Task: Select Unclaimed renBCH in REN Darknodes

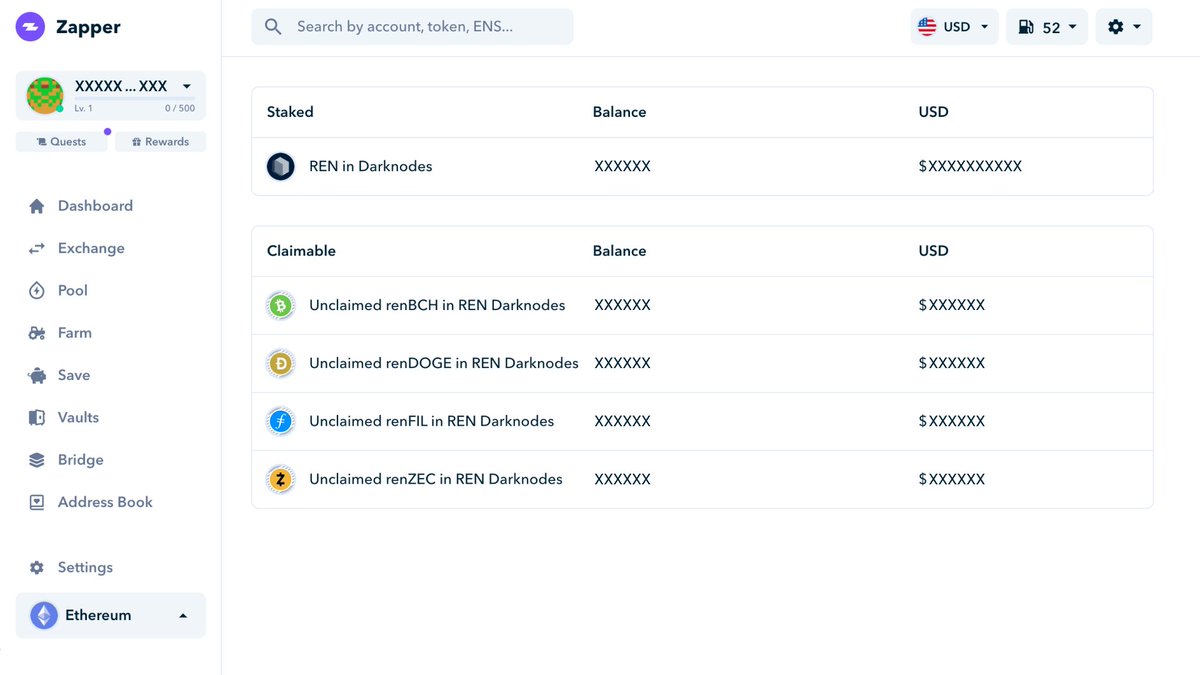Action: point(702,305)
